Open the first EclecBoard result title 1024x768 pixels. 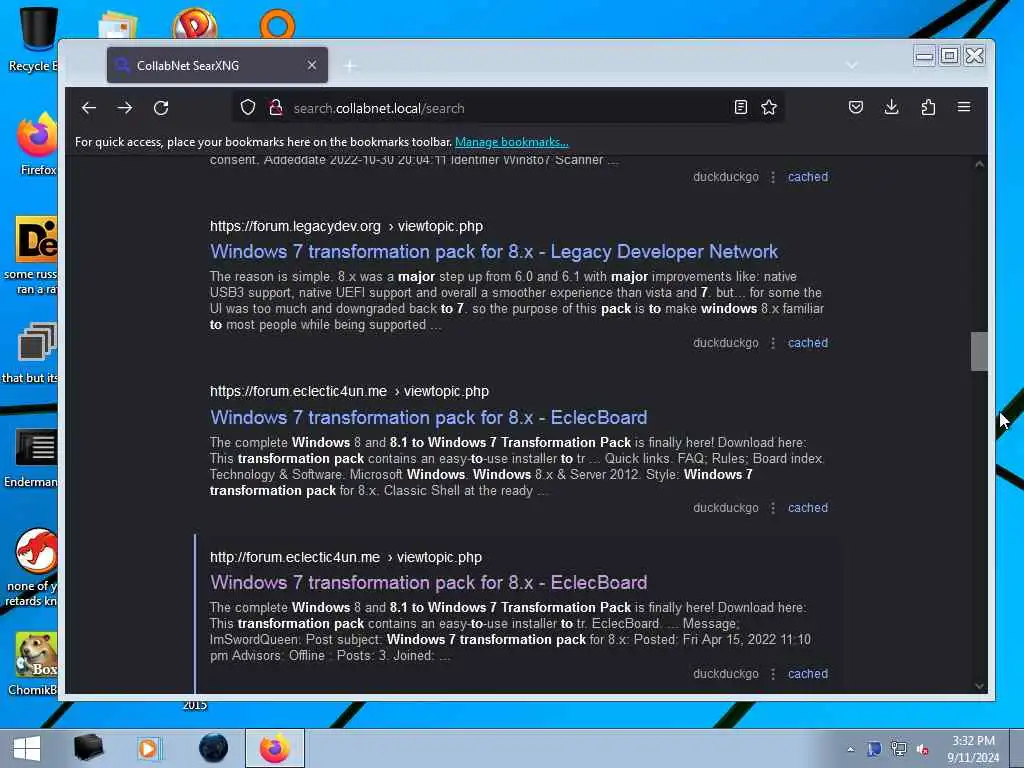click(428, 417)
